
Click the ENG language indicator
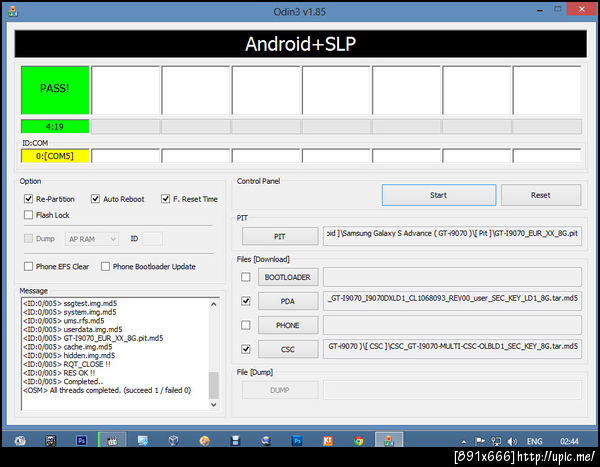click(534, 441)
